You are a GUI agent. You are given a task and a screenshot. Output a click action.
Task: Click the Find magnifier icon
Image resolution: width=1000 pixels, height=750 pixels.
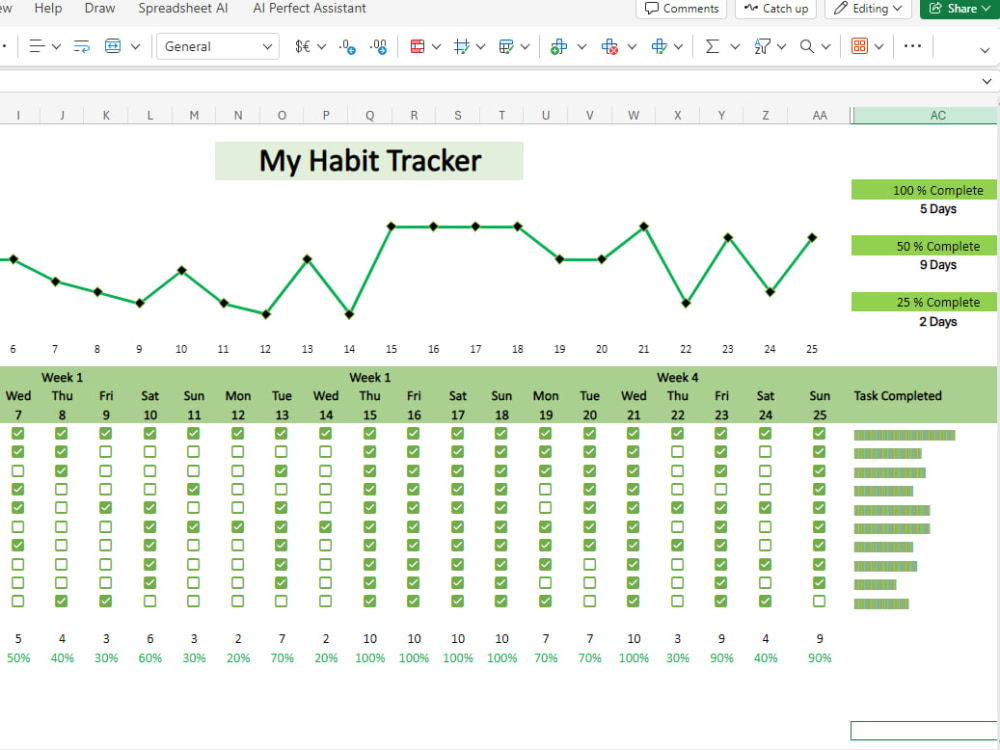point(807,47)
